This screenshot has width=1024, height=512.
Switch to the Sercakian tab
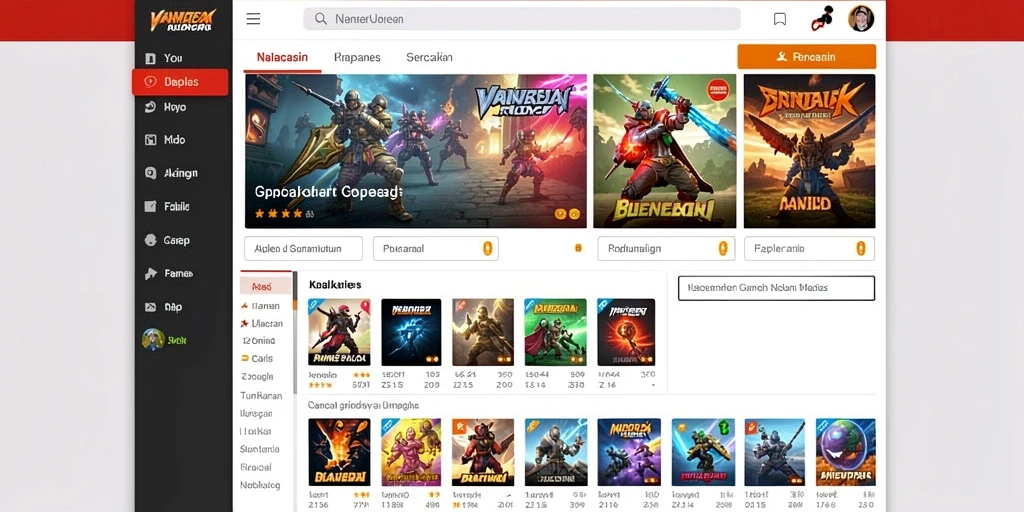tap(429, 57)
